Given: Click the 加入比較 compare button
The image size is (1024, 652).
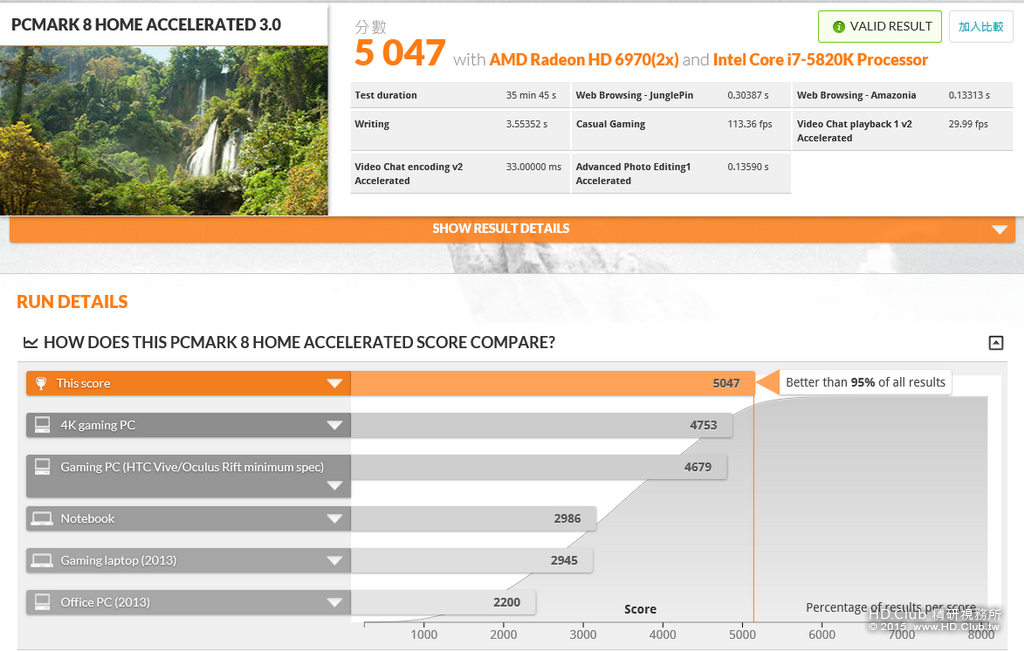Looking at the screenshot, I should click(x=980, y=27).
